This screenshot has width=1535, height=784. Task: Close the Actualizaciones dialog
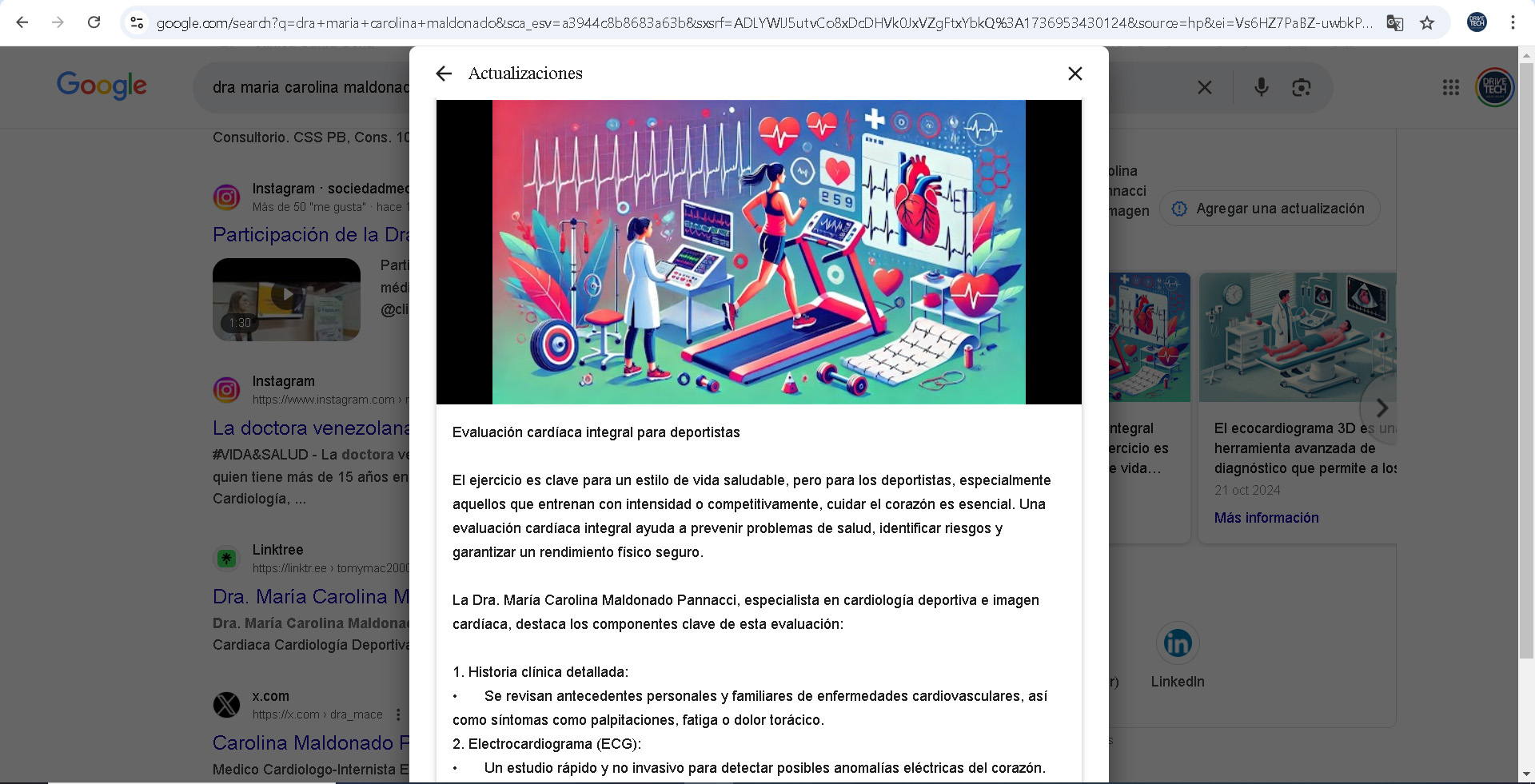coord(1074,74)
